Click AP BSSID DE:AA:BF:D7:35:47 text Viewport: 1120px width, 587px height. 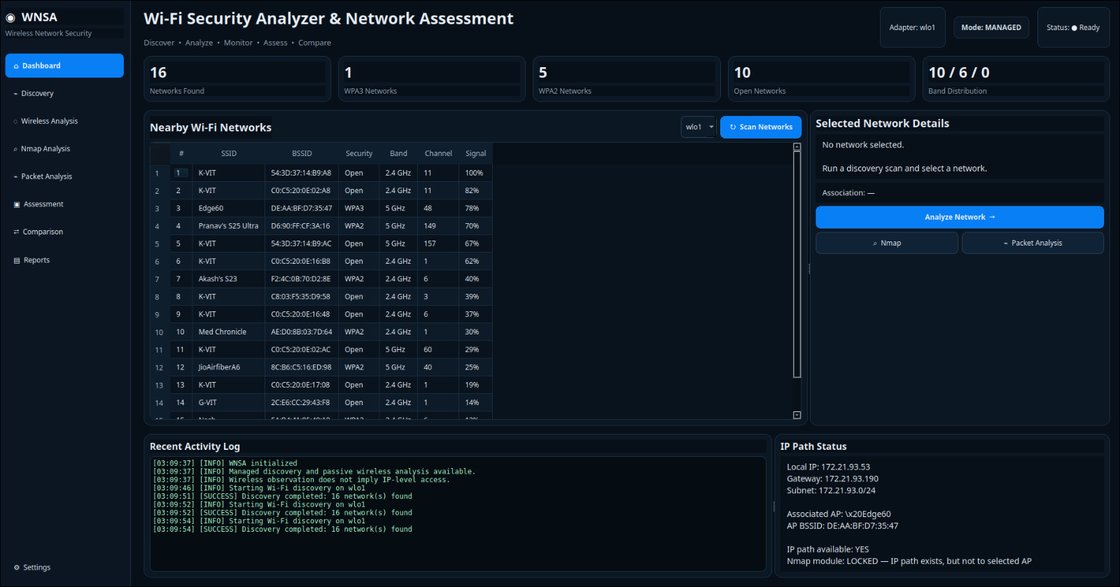(x=842, y=526)
